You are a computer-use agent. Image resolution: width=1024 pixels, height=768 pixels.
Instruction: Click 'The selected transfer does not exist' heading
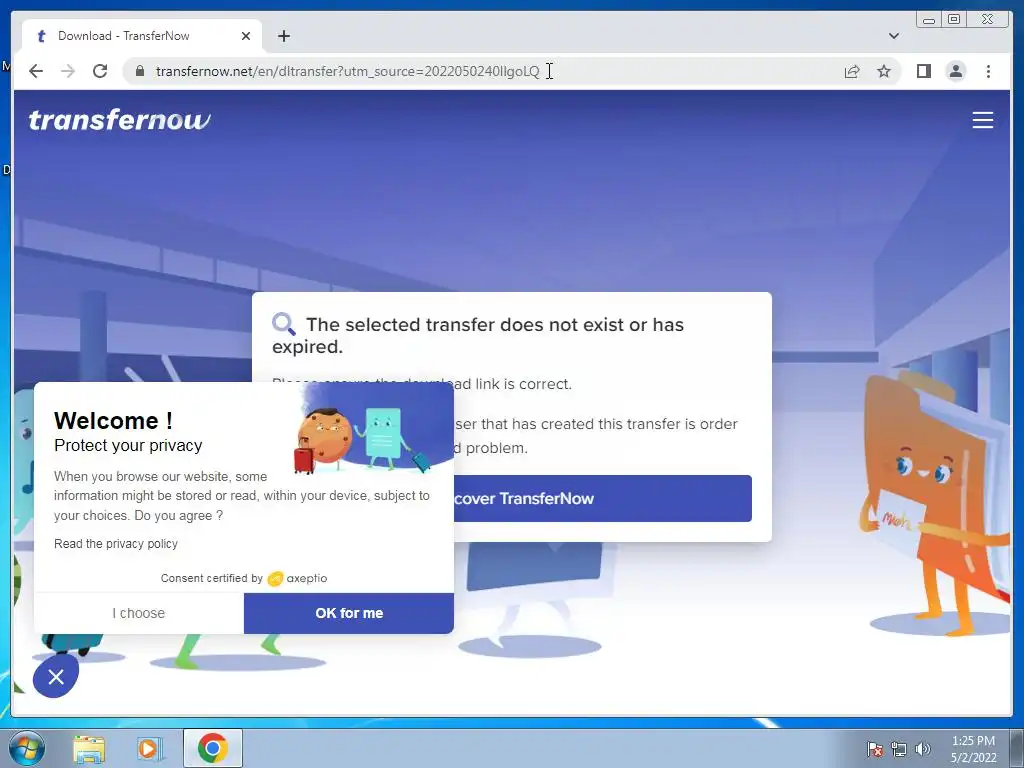coord(477,335)
